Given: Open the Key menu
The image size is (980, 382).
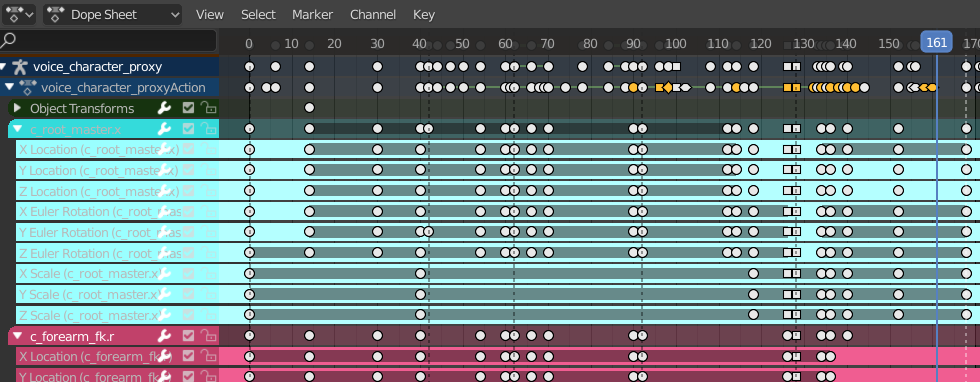Looking at the screenshot, I should [x=424, y=14].
